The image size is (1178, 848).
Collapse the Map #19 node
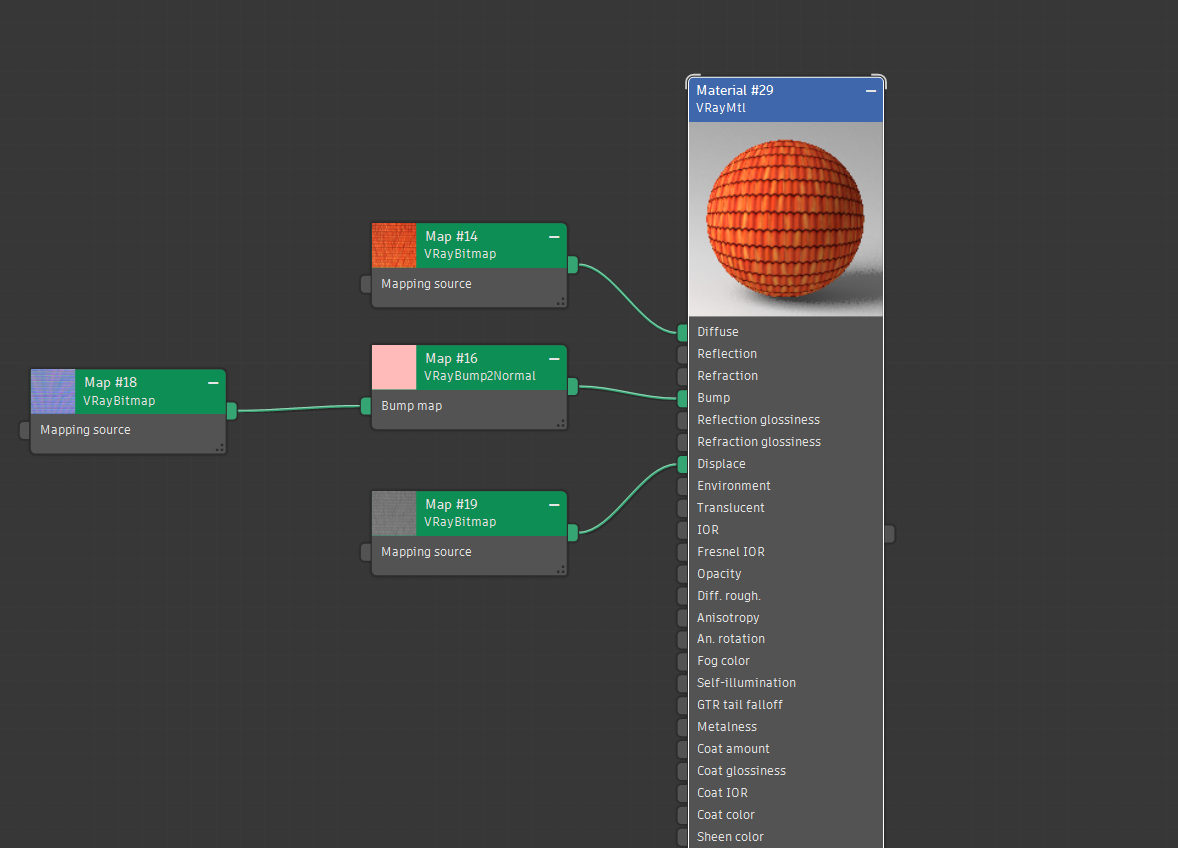coord(554,505)
